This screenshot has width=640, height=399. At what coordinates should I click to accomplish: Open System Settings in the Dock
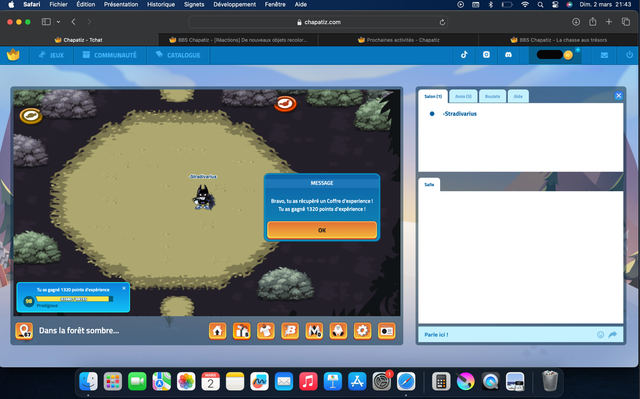click(x=382, y=382)
